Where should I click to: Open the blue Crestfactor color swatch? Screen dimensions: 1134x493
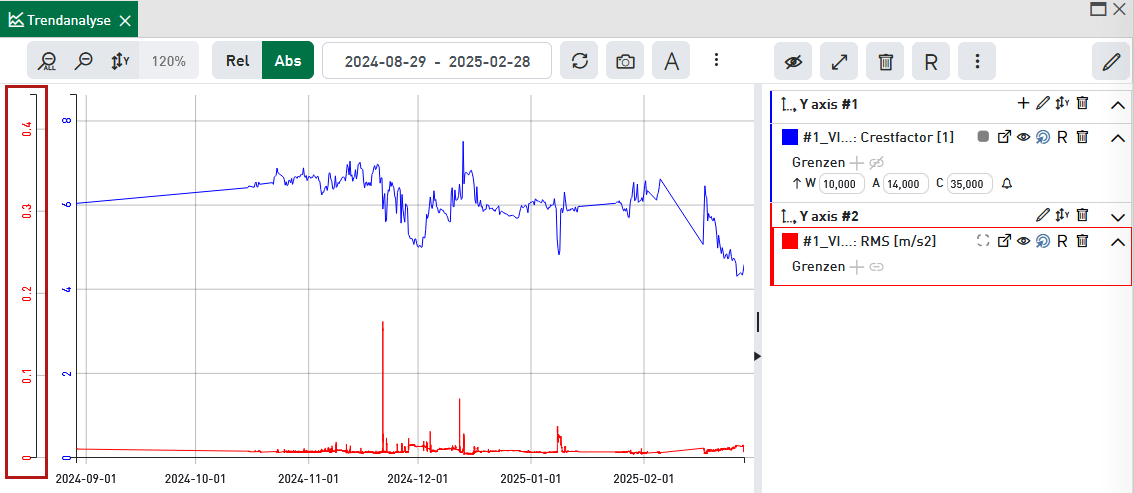point(790,137)
